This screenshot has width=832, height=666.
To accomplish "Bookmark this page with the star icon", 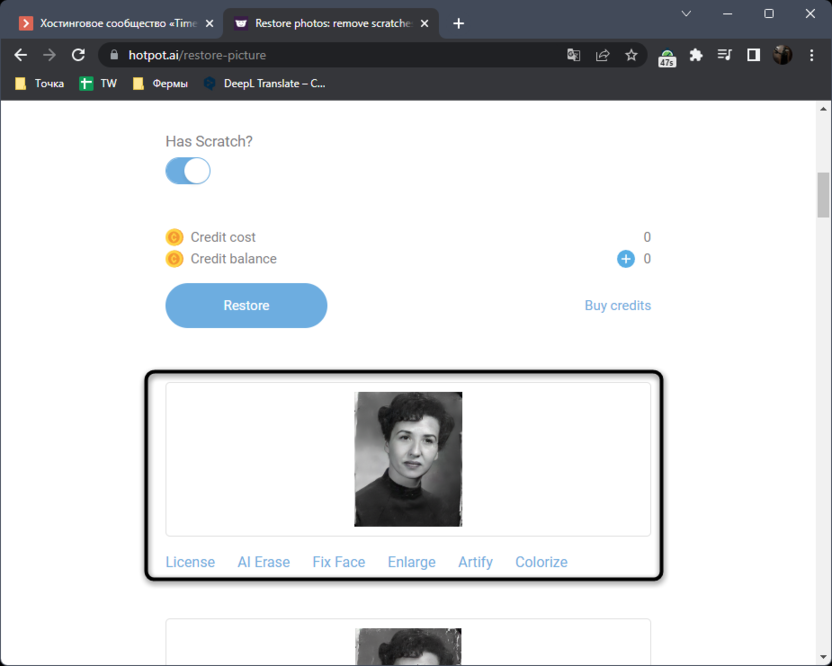I will (631, 55).
